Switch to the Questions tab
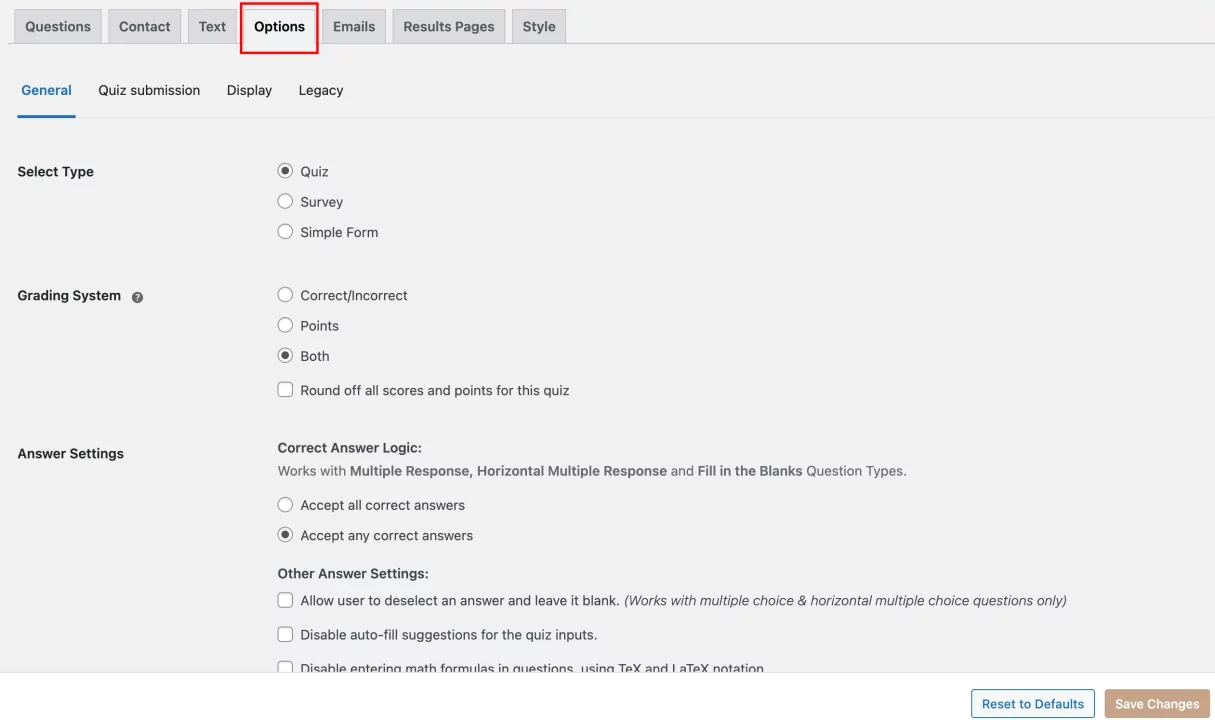The width and height of the screenshot is (1215, 720). pos(57,26)
